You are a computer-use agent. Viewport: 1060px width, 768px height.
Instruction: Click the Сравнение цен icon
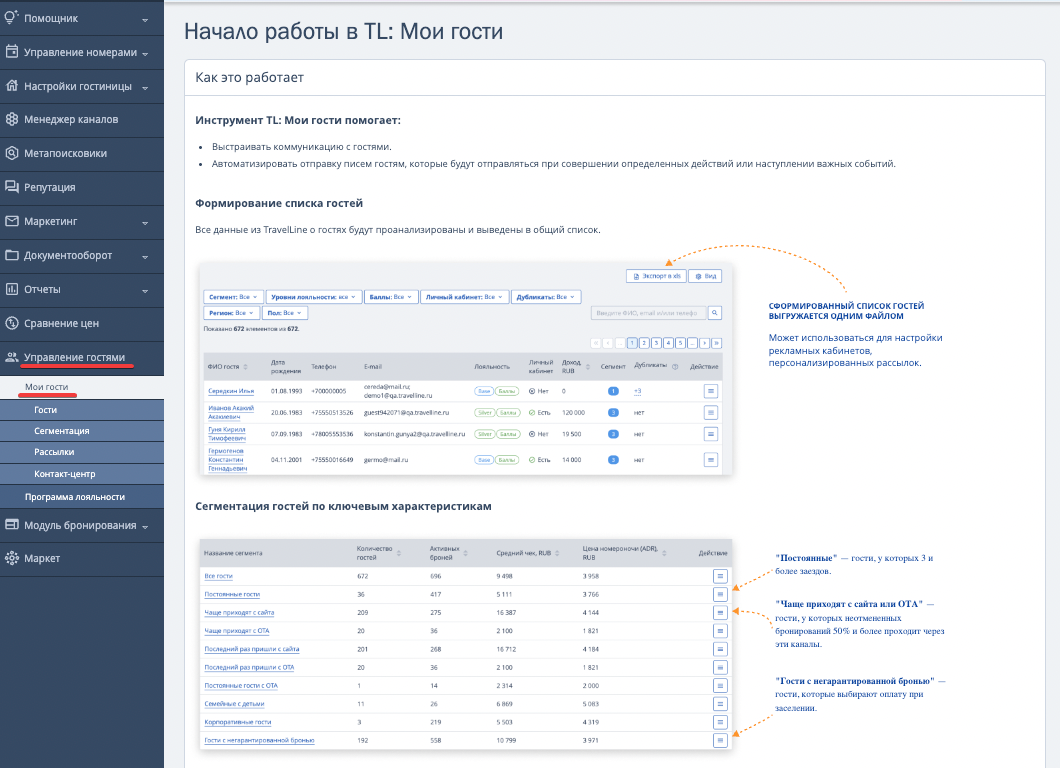click(x=11, y=322)
